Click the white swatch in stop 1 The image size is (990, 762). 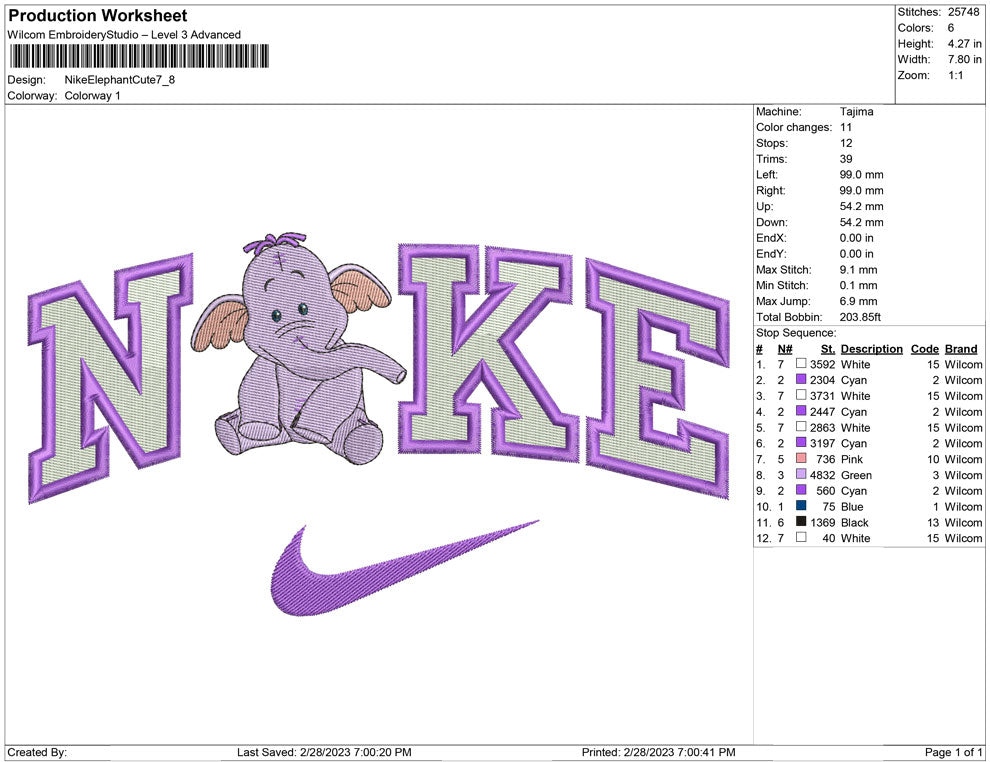(801, 364)
